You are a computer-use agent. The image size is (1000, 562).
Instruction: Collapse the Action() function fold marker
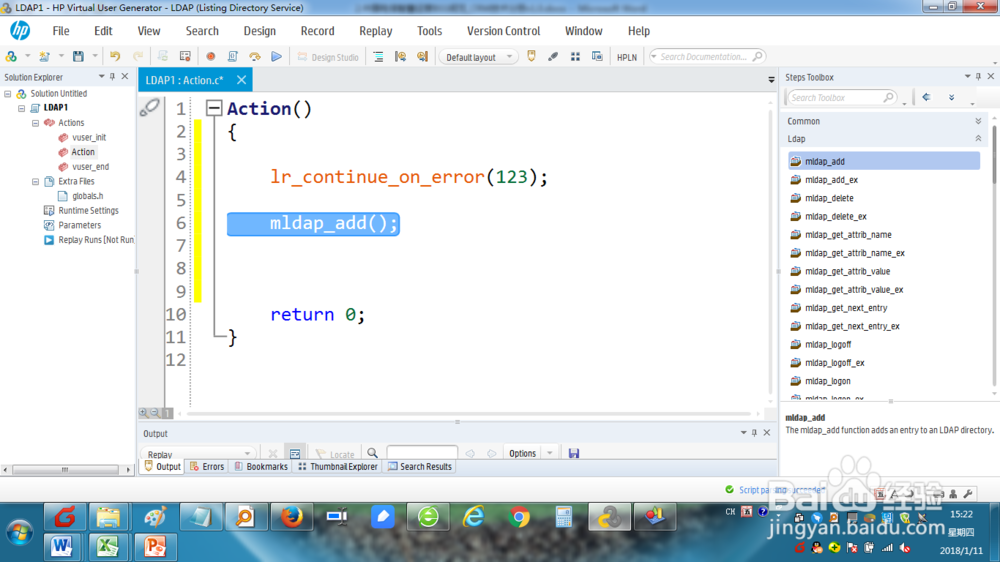(x=214, y=108)
